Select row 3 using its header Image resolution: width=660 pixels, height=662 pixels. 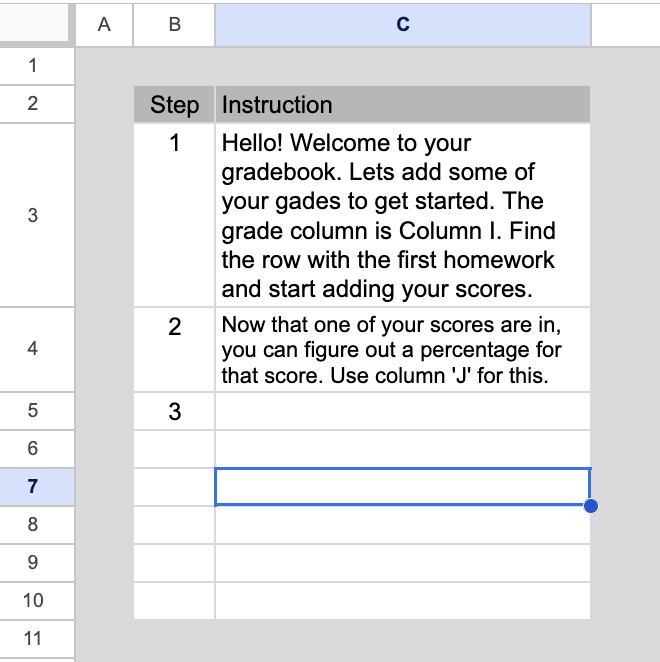coord(33,215)
